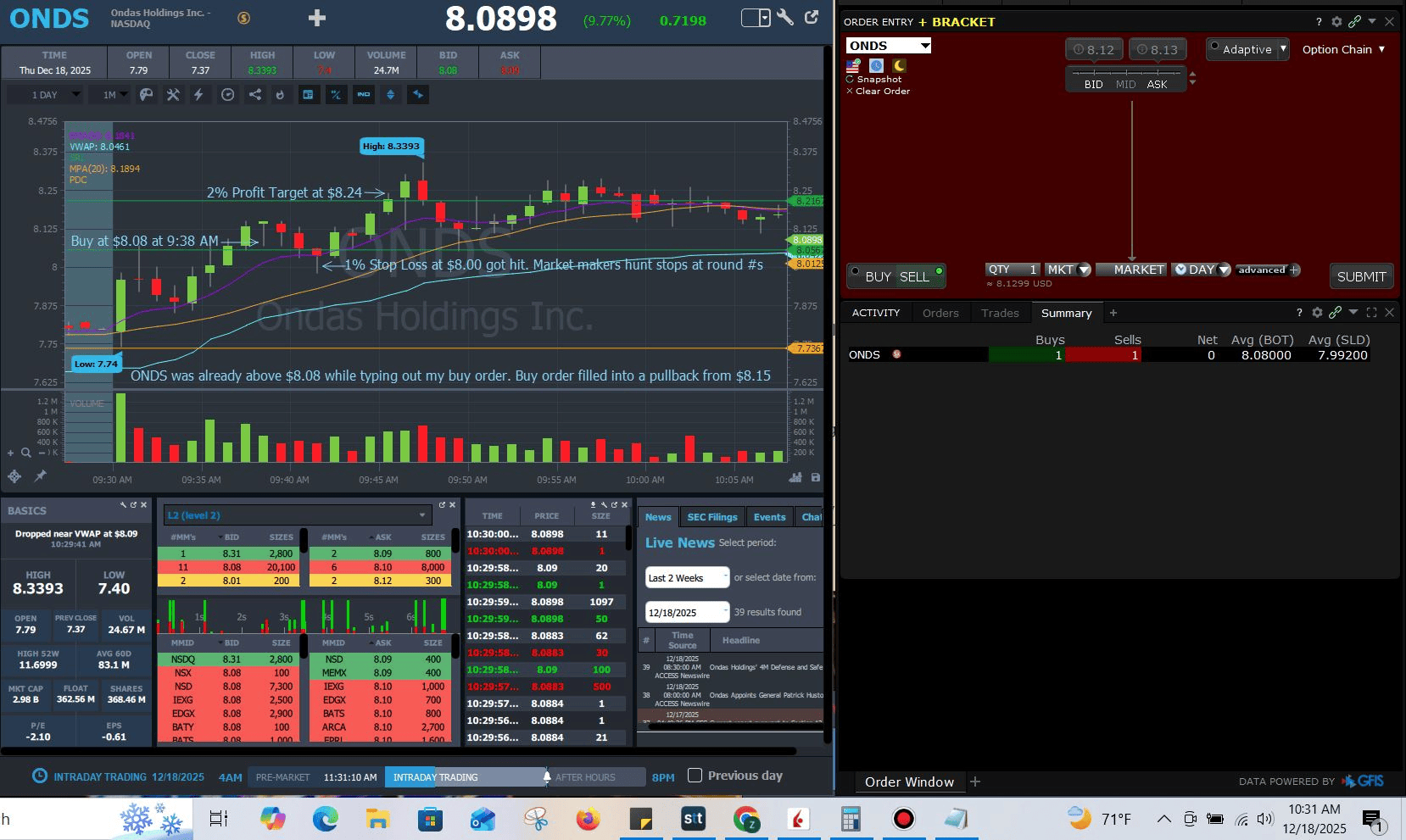The height and width of the screenshot is (840, 1406).
Task: Toggle the quote window layout switch
Action: [756, 18]
